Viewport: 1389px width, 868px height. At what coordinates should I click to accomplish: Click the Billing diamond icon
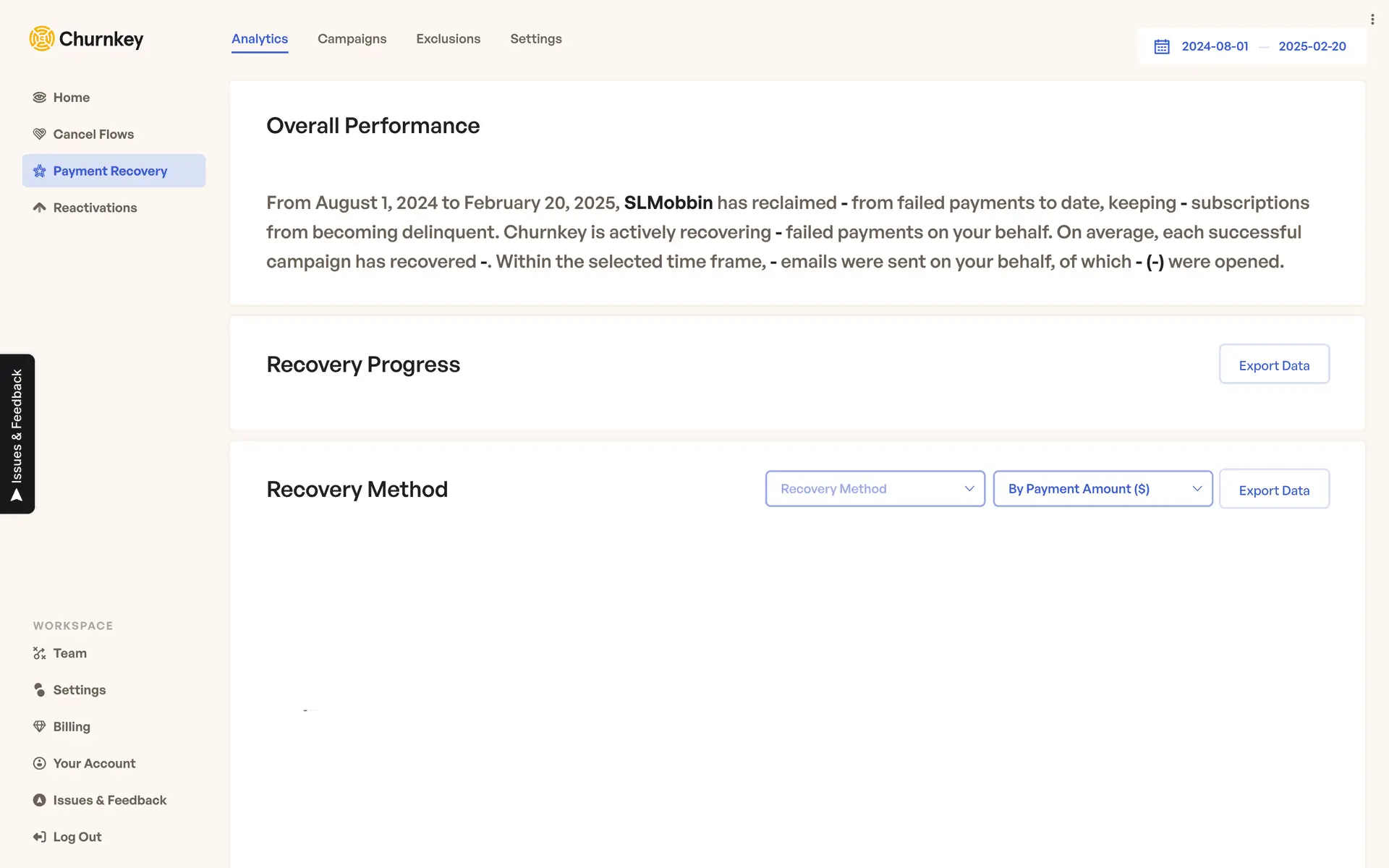coord(40,727)
